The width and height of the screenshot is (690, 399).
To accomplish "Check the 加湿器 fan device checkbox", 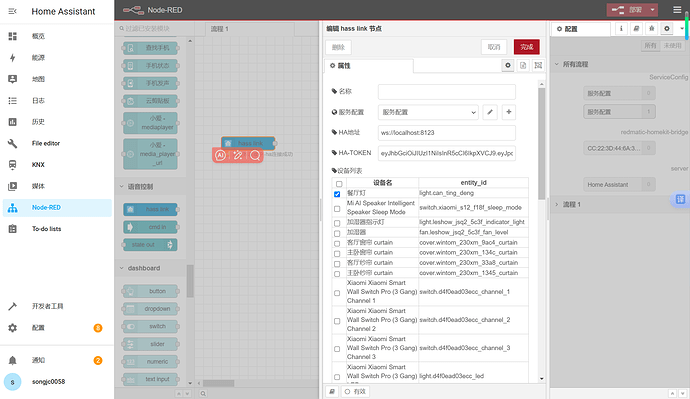I will coord(337,233).
